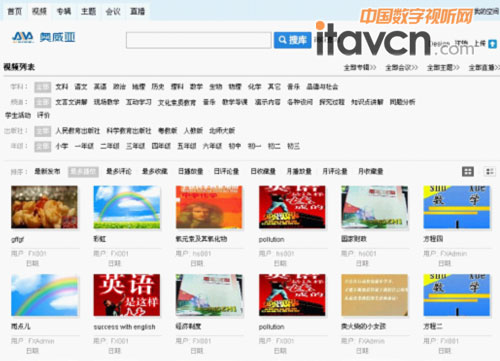Click the blue search button
500x361 pixels.
pyautogui.click(x=292, y=40)
